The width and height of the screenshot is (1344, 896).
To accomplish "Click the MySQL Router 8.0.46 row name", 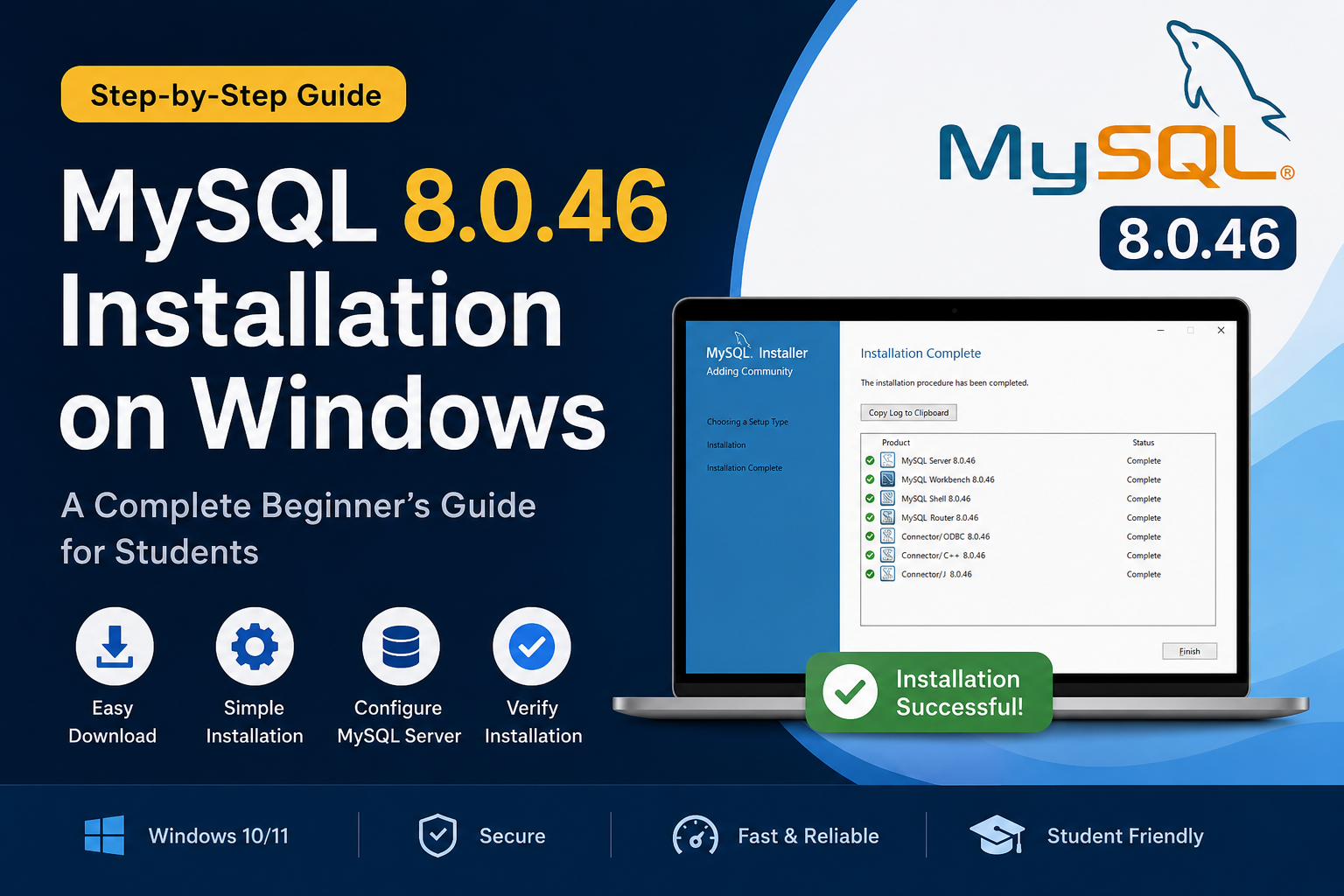I will [x=940, y=518].
